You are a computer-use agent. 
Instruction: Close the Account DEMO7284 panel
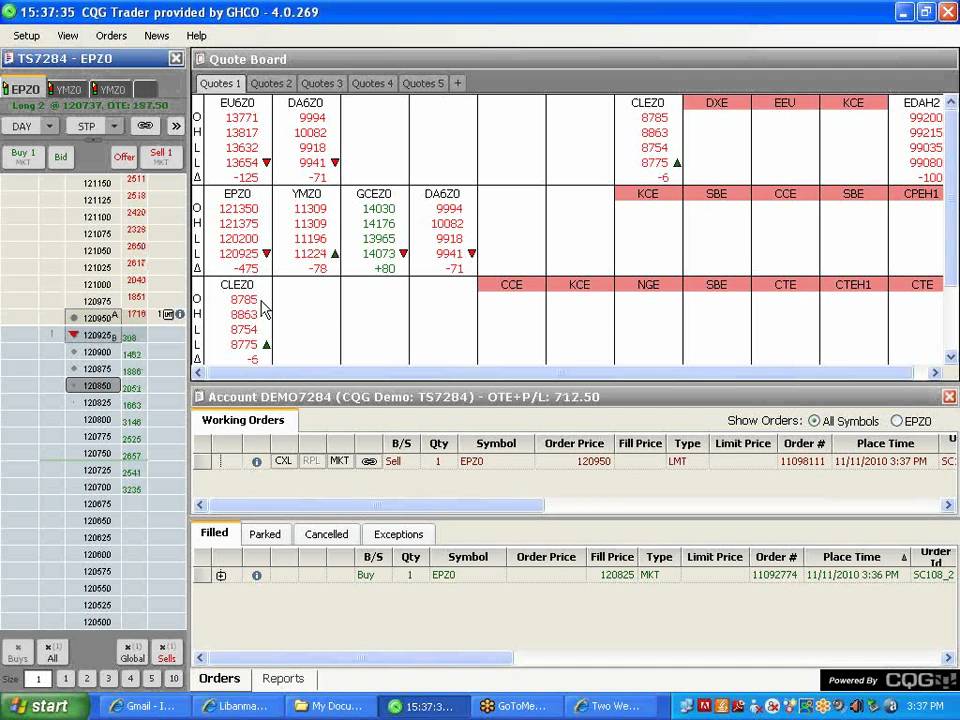coord(949,397)
